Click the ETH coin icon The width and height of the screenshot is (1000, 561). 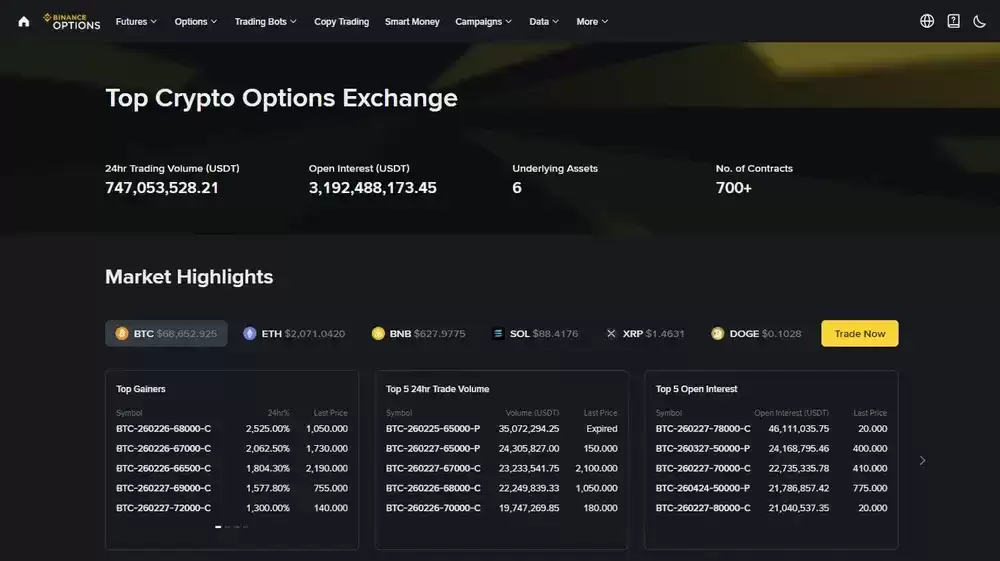[249, 333]
